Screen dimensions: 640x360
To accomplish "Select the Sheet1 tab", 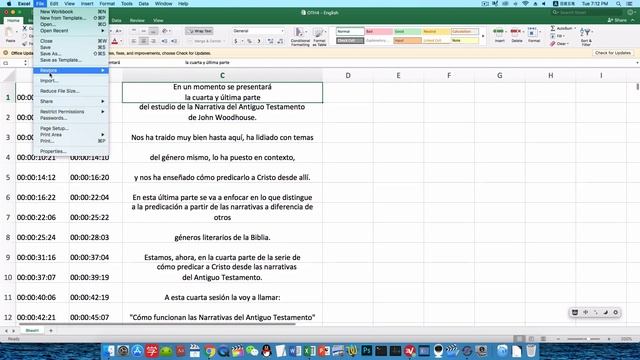I will point(32,331).
